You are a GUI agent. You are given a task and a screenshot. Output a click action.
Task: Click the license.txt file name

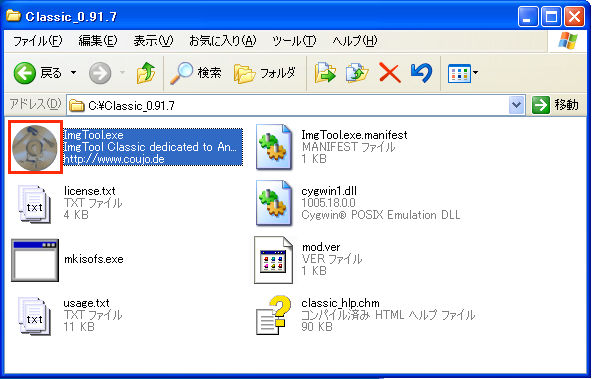pyautogui.click(x=90, y=191)
